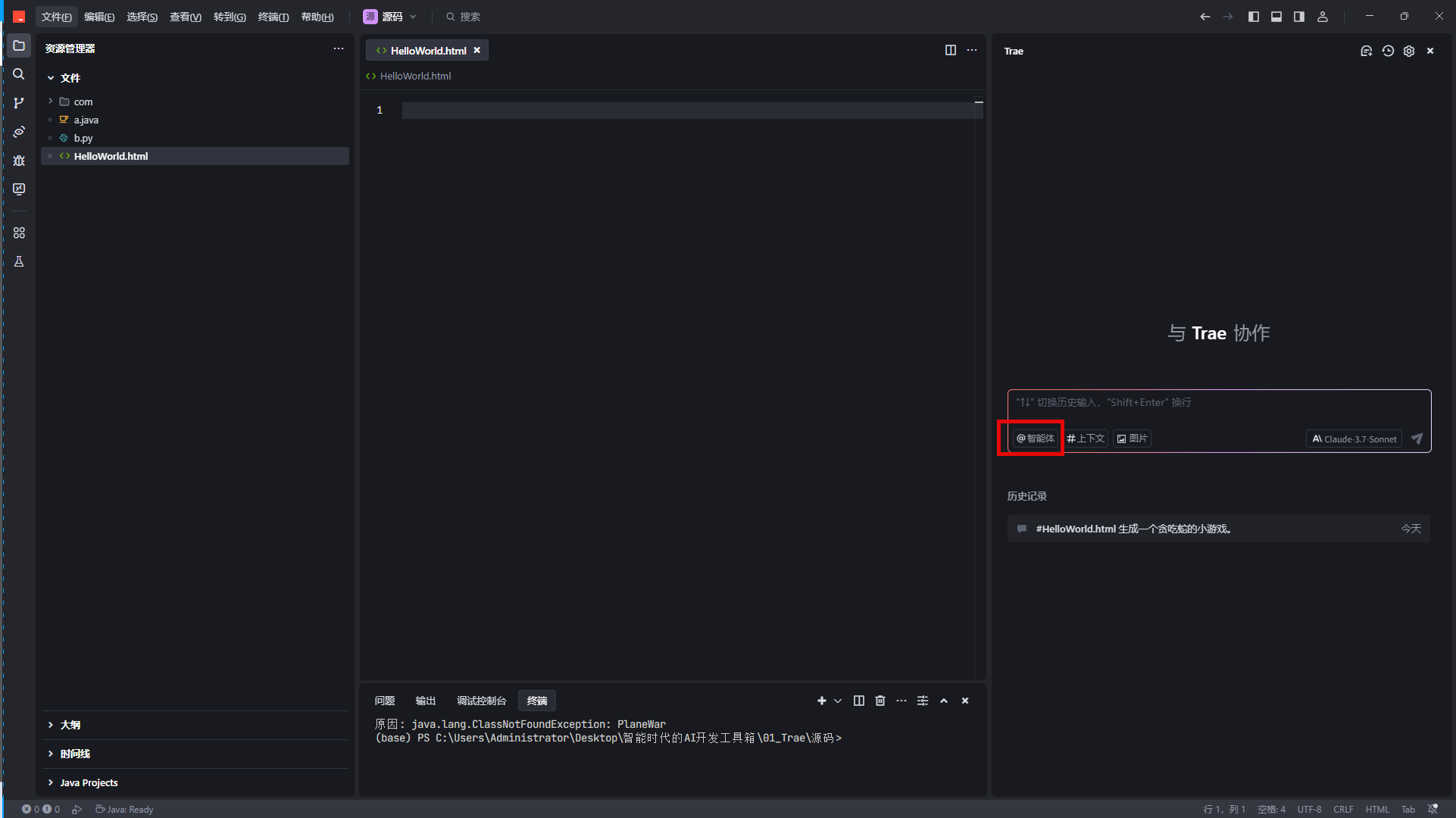Open terminal panel layout settings icon

(x=923, y=701)
